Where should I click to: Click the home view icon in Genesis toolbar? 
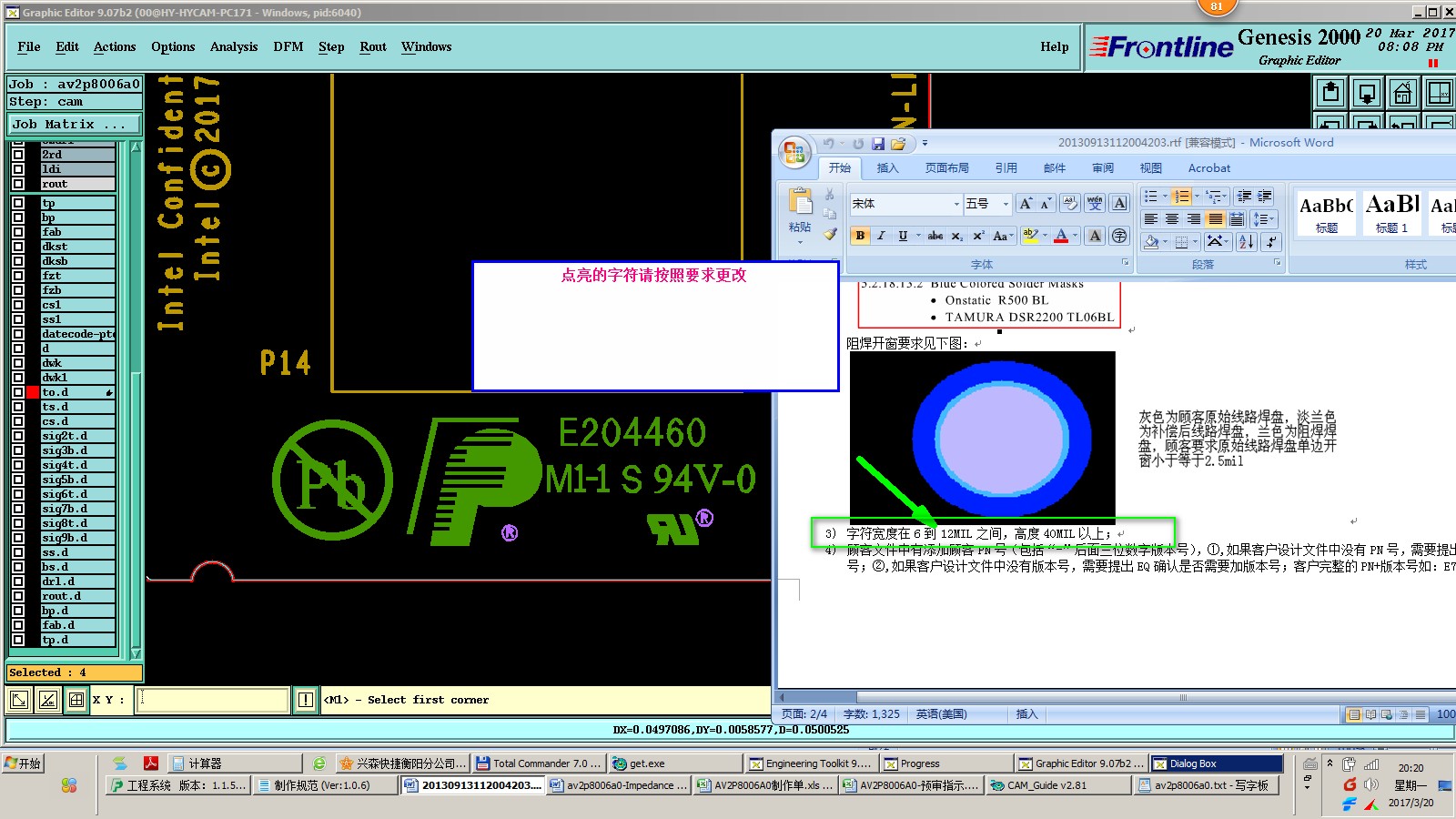click(1402, 93)
